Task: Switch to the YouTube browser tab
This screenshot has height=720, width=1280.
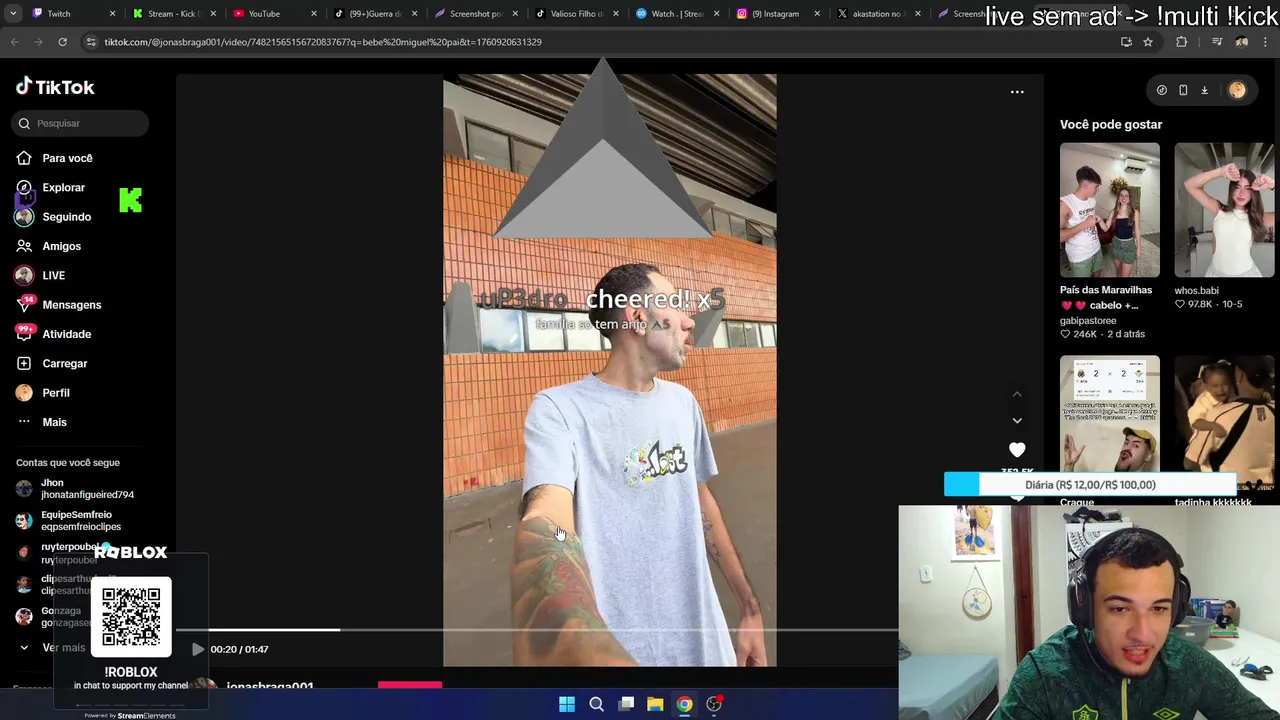Action: [x=275, y=13]
